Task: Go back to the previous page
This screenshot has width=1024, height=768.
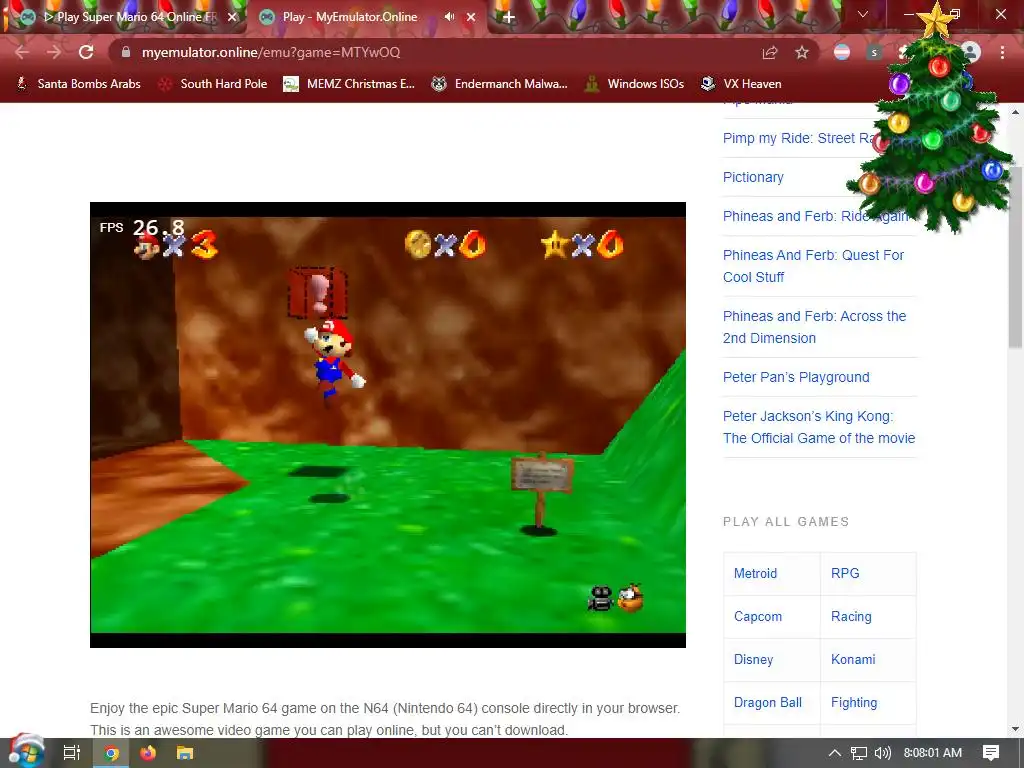Action: 22,52
